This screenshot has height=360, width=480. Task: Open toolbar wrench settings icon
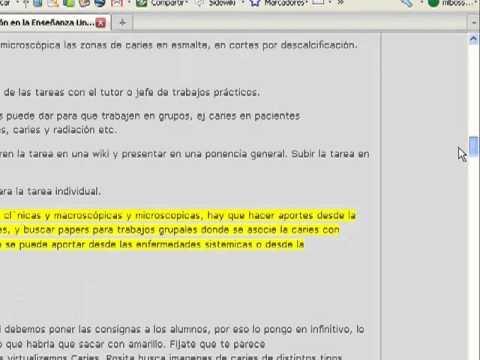[x=406, y=3]
